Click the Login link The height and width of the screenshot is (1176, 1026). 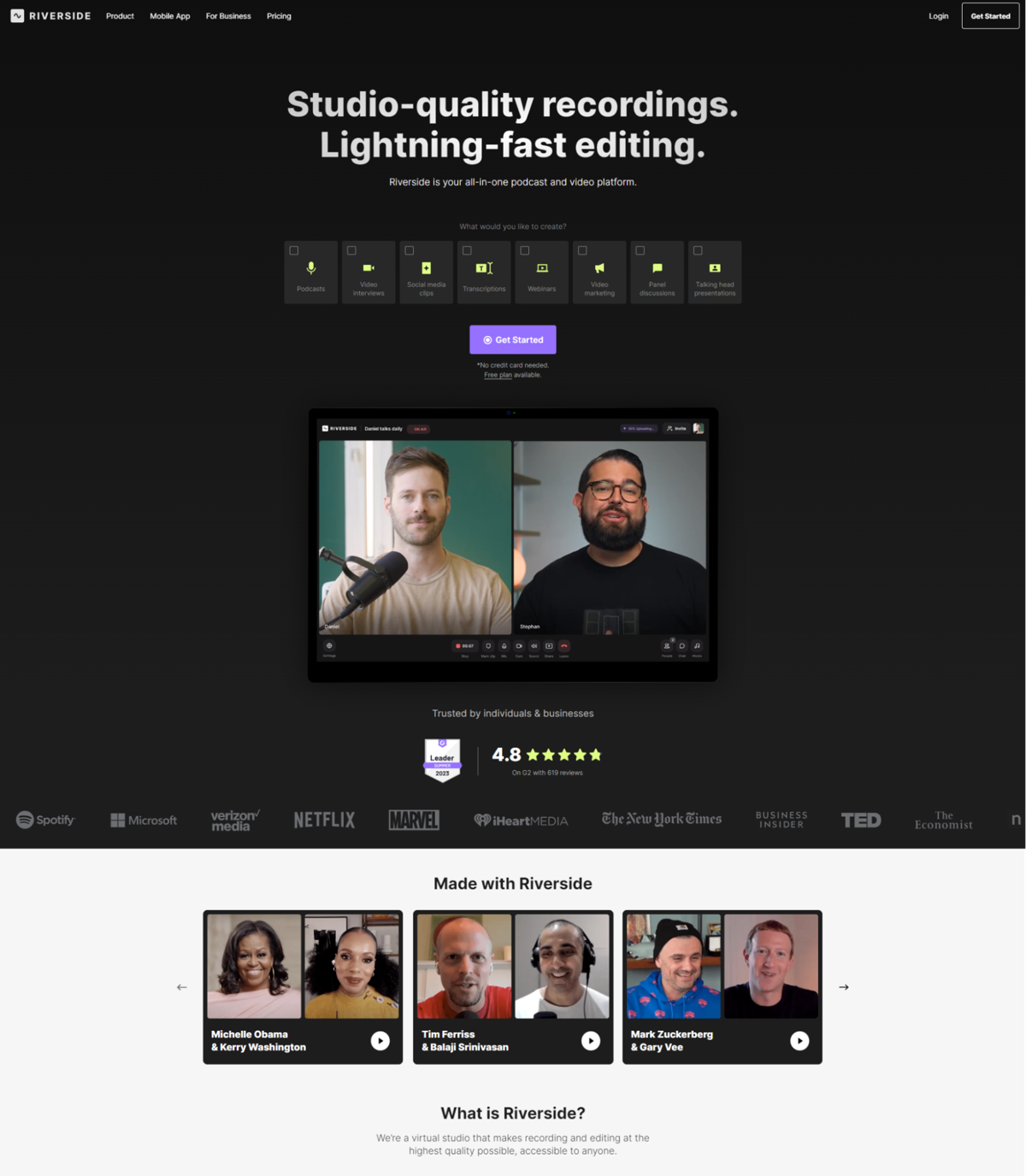pos(939,16)
